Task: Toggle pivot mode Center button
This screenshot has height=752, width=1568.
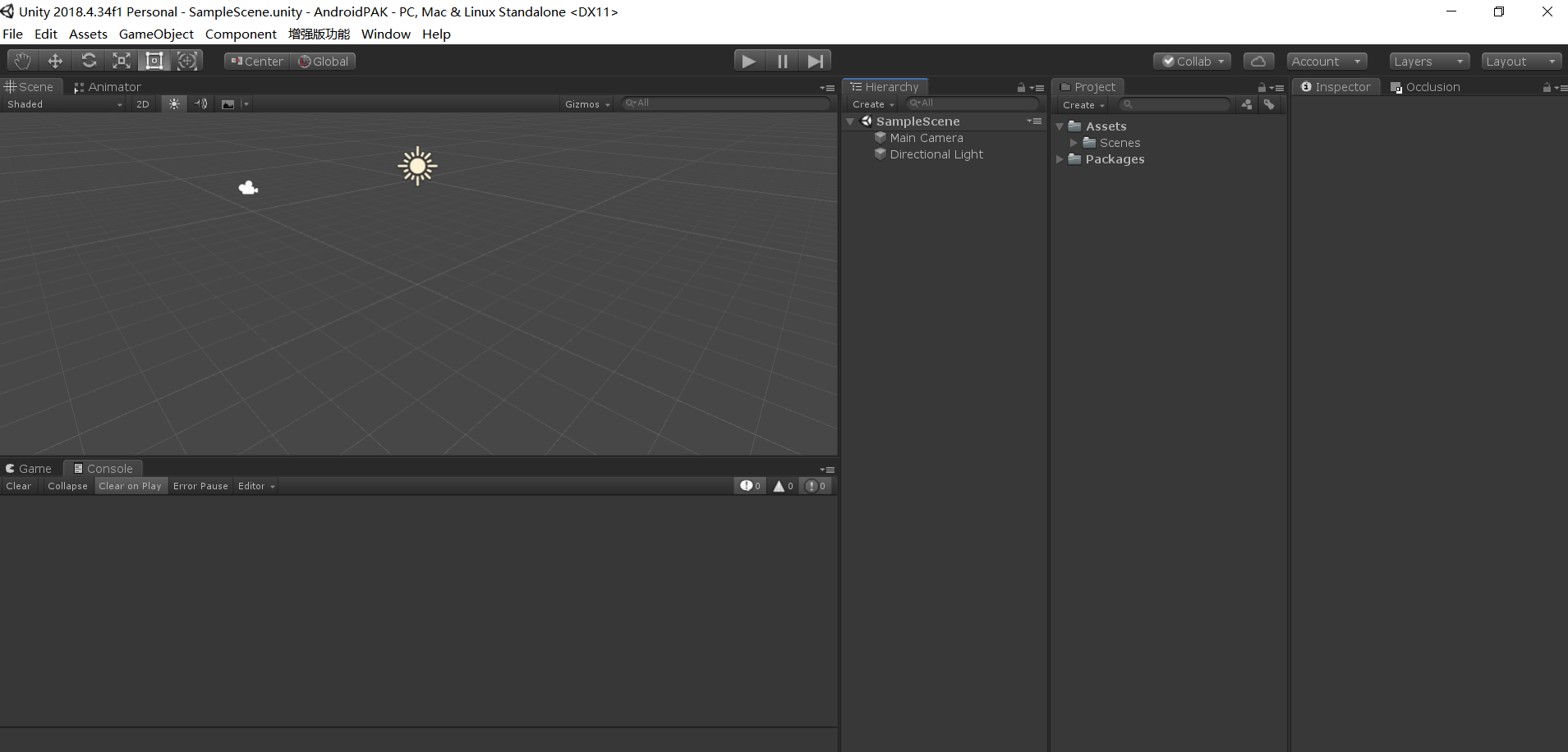Action: (257, 62)
